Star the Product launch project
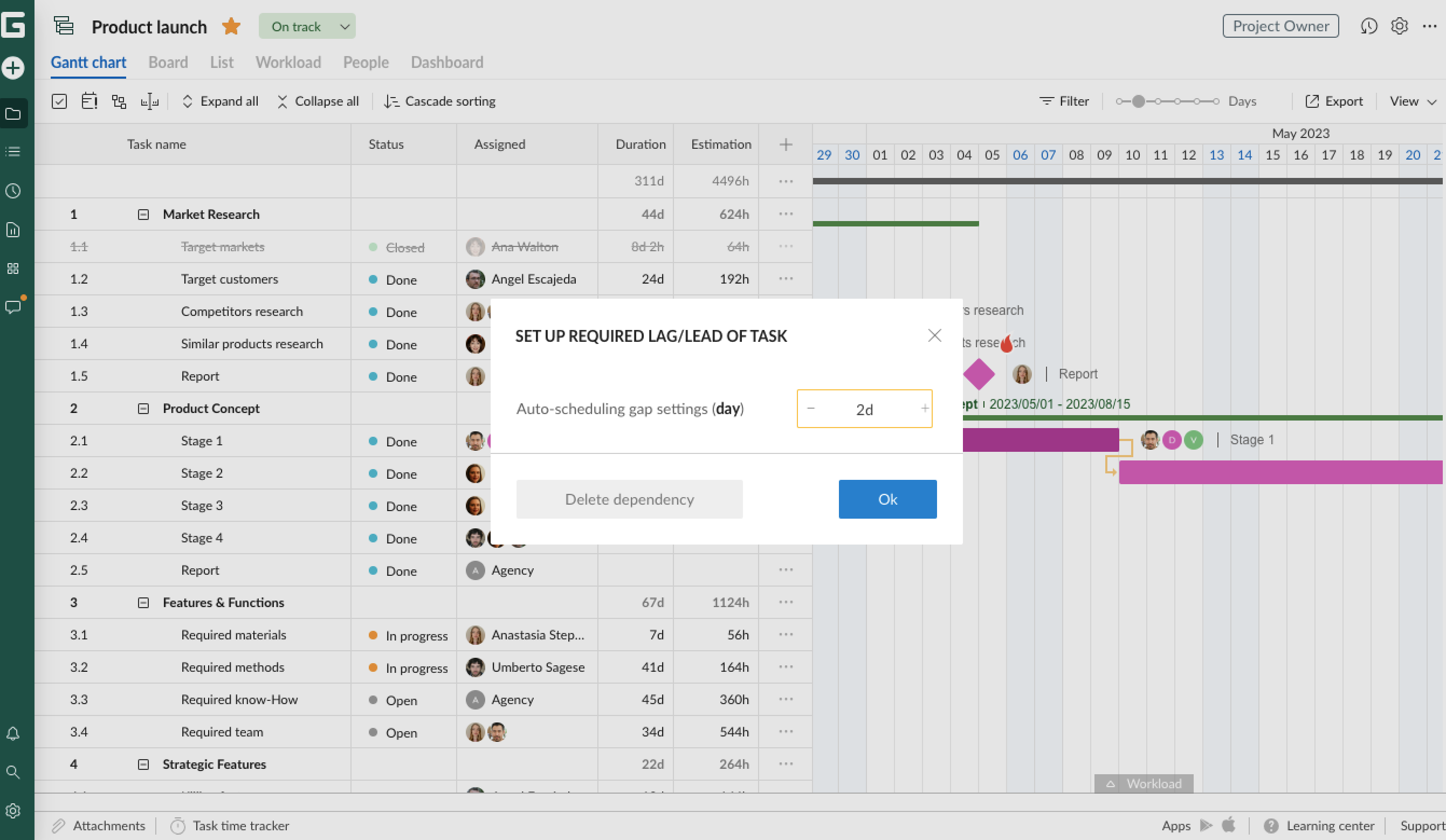 [x=231, y=26]
